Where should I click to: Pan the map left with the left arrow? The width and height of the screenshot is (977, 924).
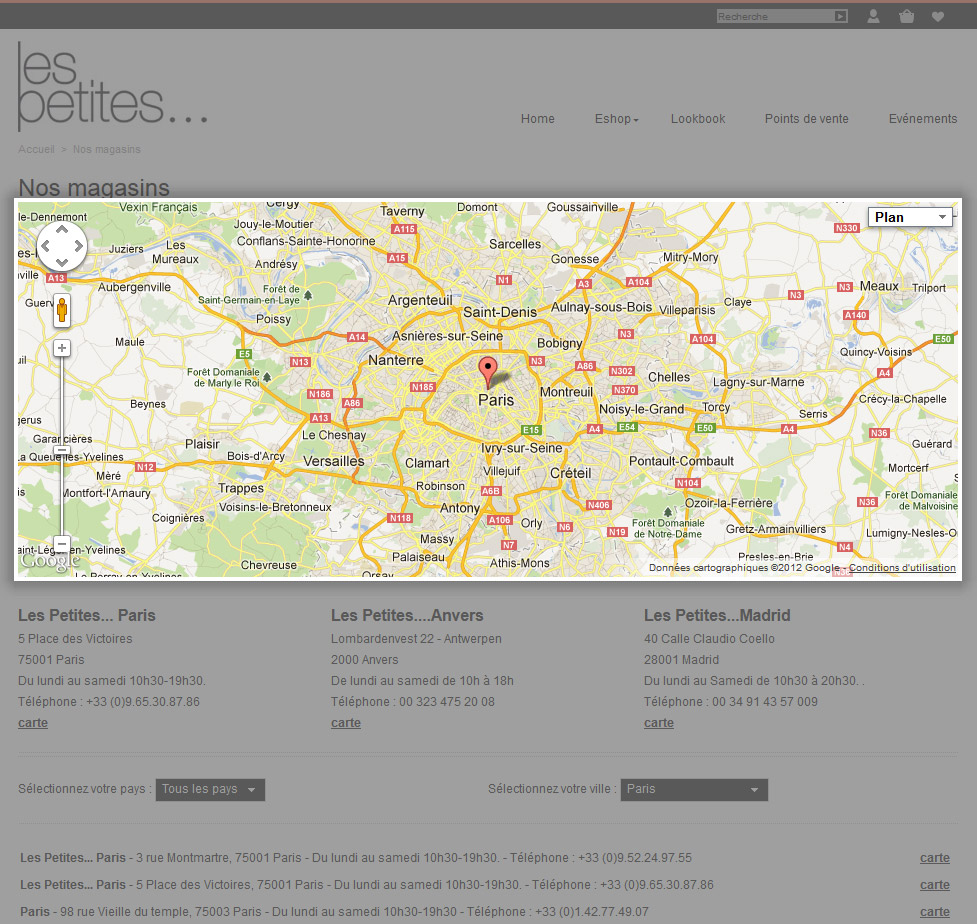click(x=45, y=245)
